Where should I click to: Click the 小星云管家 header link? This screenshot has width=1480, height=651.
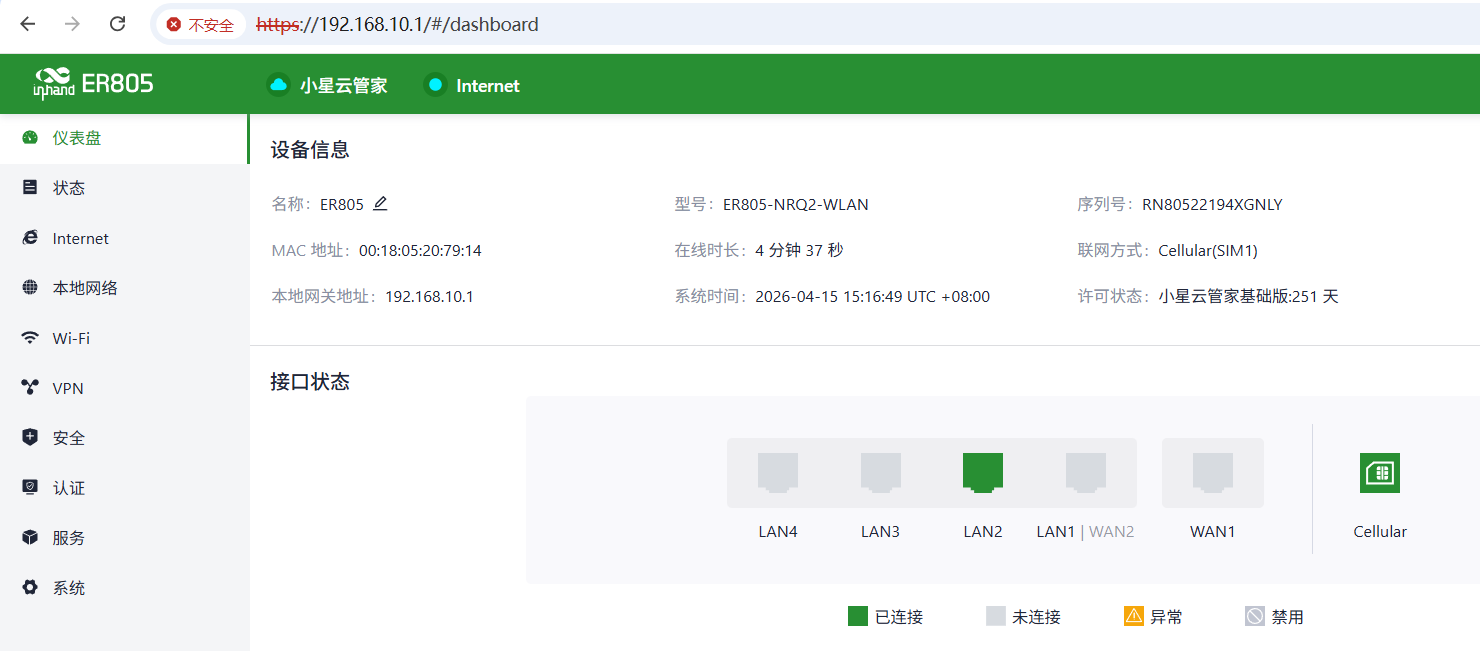pos(343,86)
